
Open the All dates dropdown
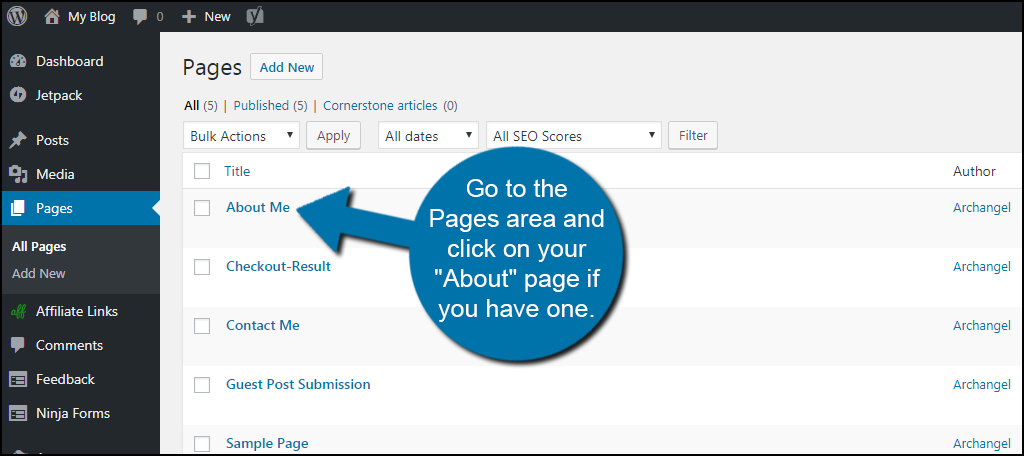tap(428, 136)
